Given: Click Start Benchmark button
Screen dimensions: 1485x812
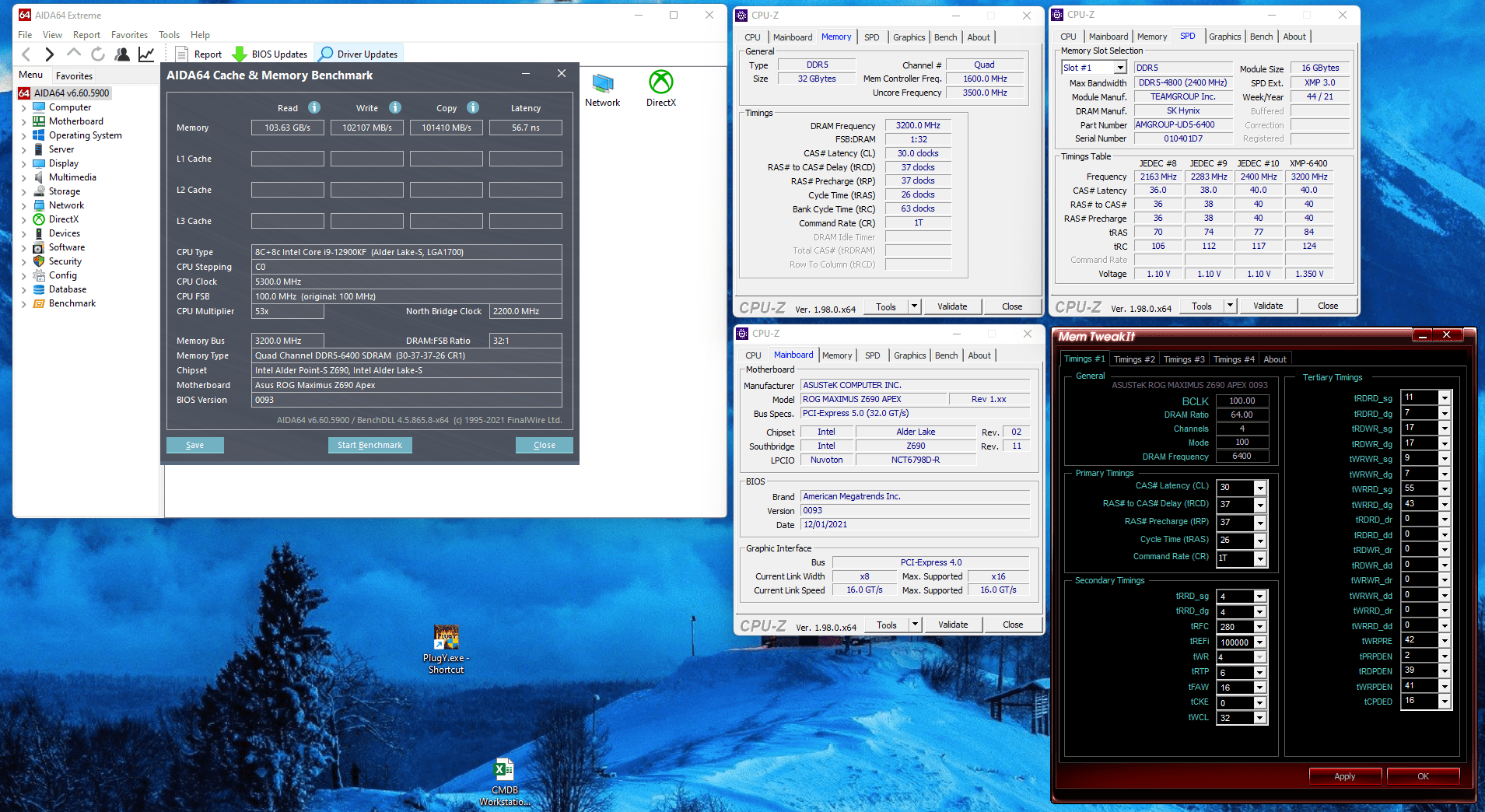Looking at the screenshot, I should click(369, 445).
